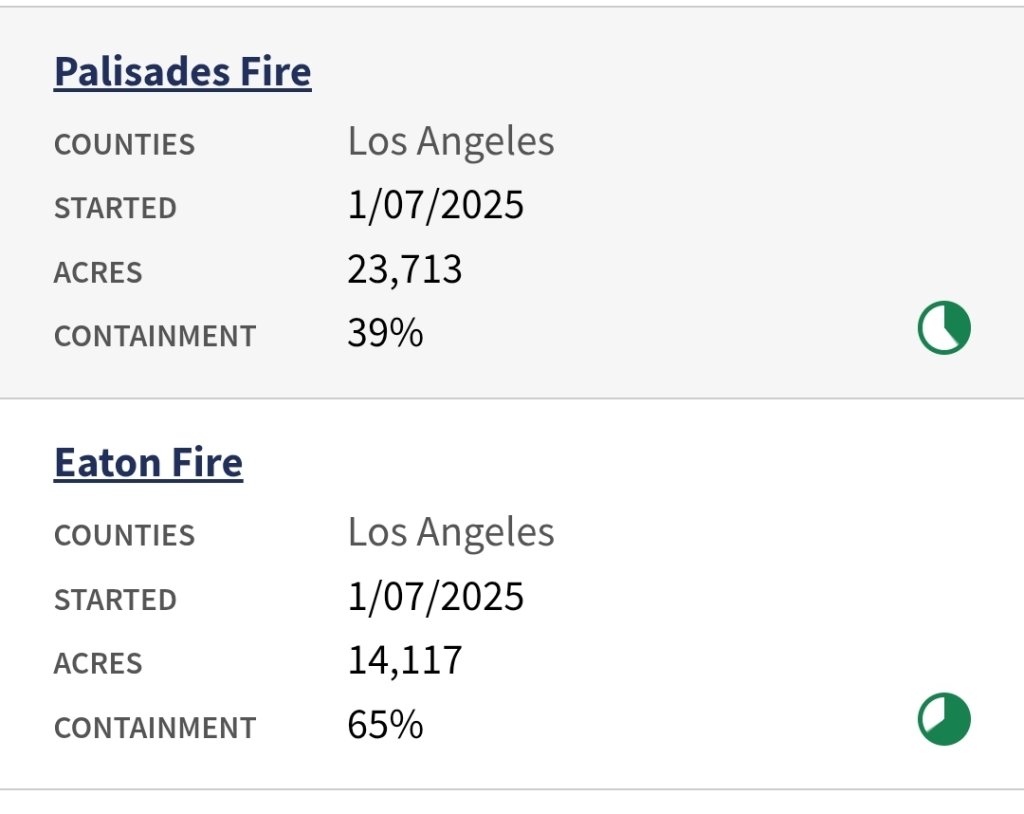Click the 14,117 acres figure

pyautogui.click(x=405, y=661)
